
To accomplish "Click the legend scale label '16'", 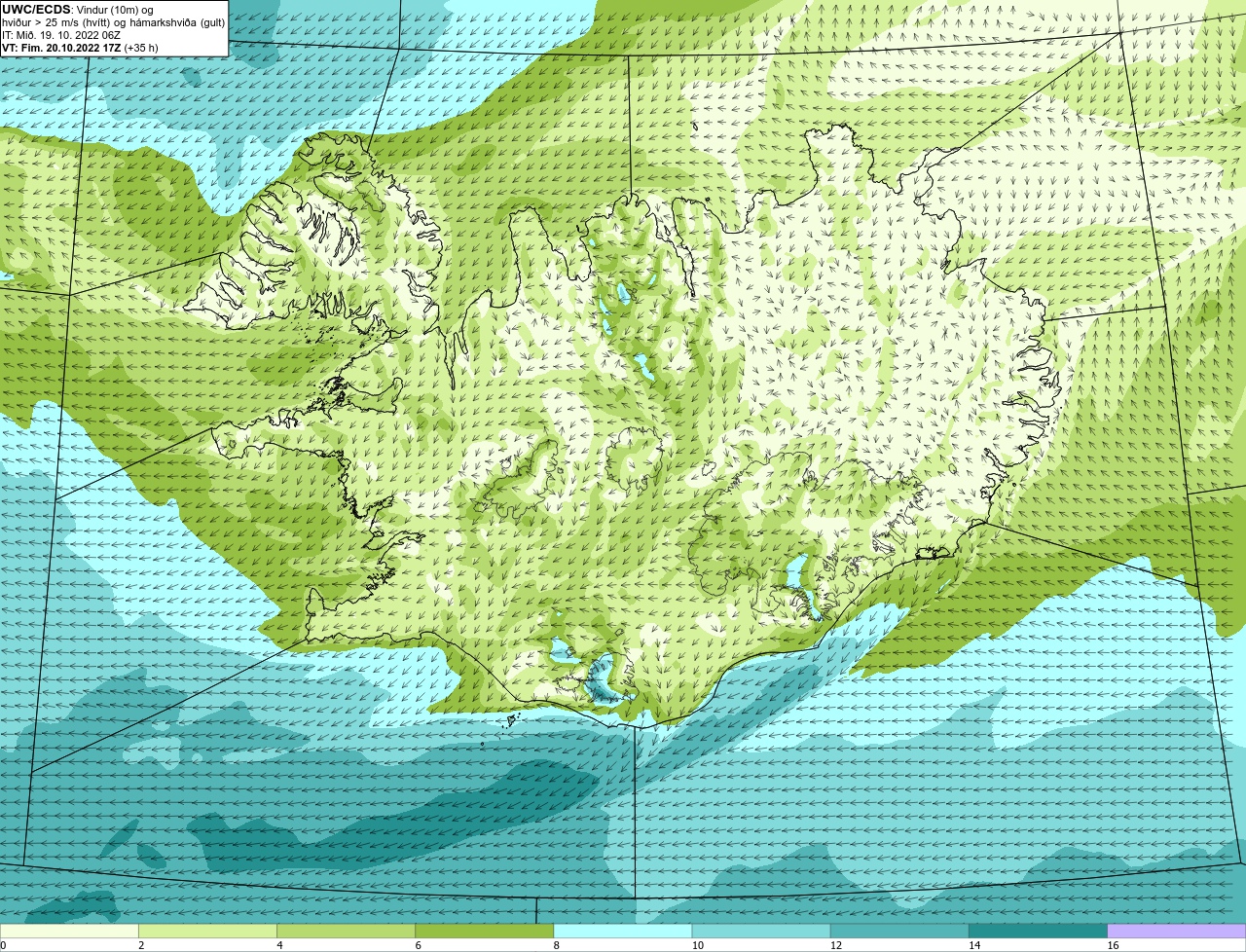I will pos(1113,945).
